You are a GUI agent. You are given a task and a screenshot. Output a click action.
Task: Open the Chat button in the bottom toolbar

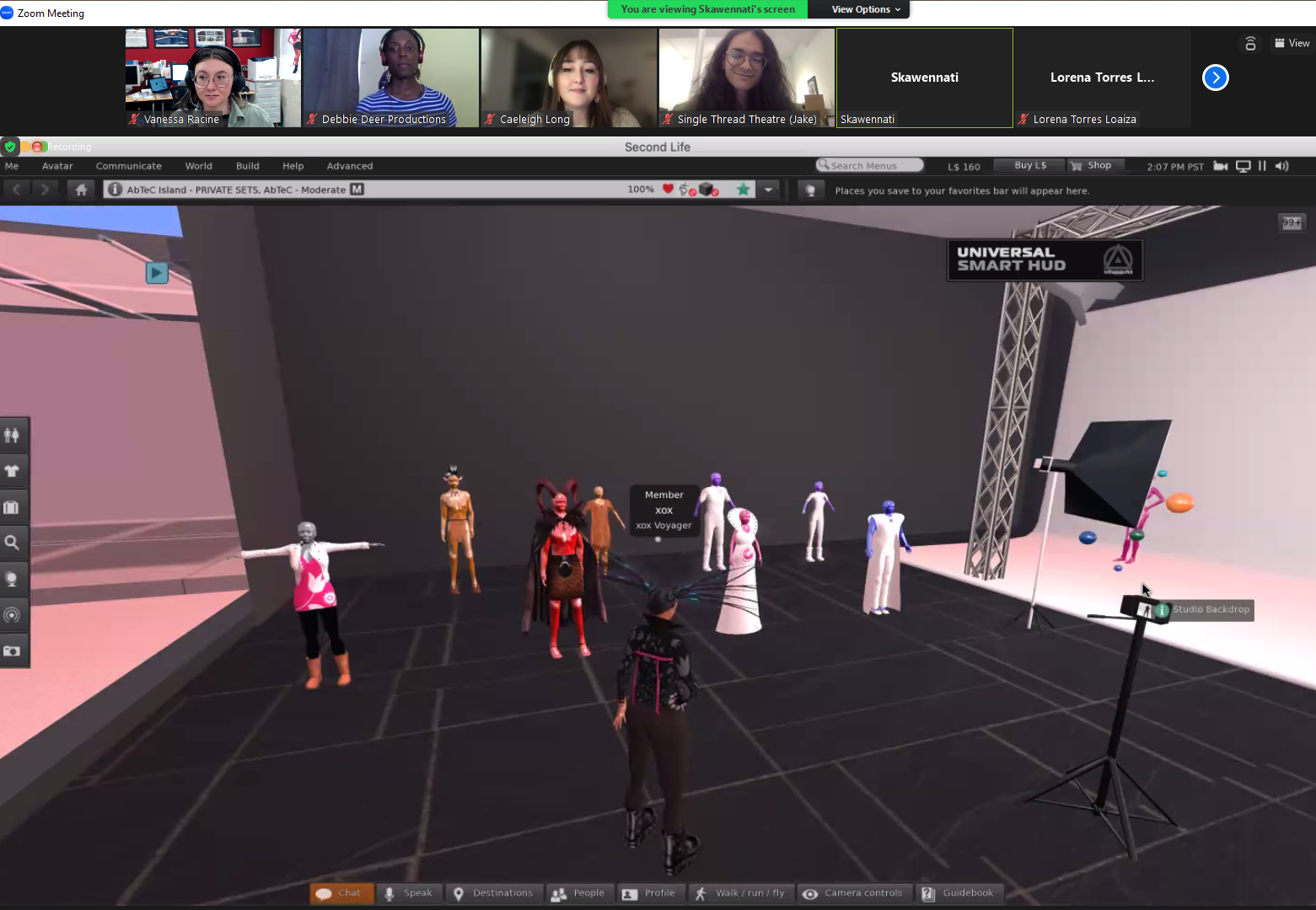[x=341, y=893]
